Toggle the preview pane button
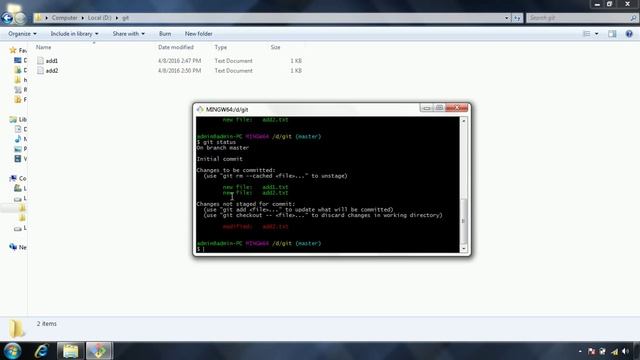 point(612,34)
